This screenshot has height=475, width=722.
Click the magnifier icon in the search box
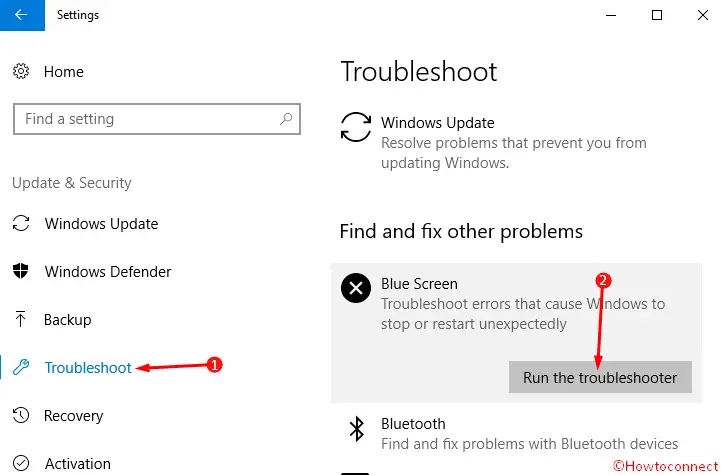click(286, 119)
